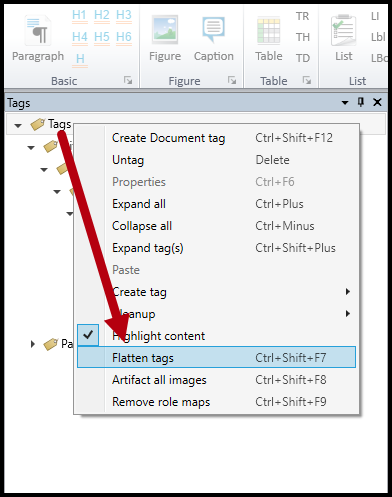
Task: Expand the collapsed Pa tag node
Action: tap(33, 344)
